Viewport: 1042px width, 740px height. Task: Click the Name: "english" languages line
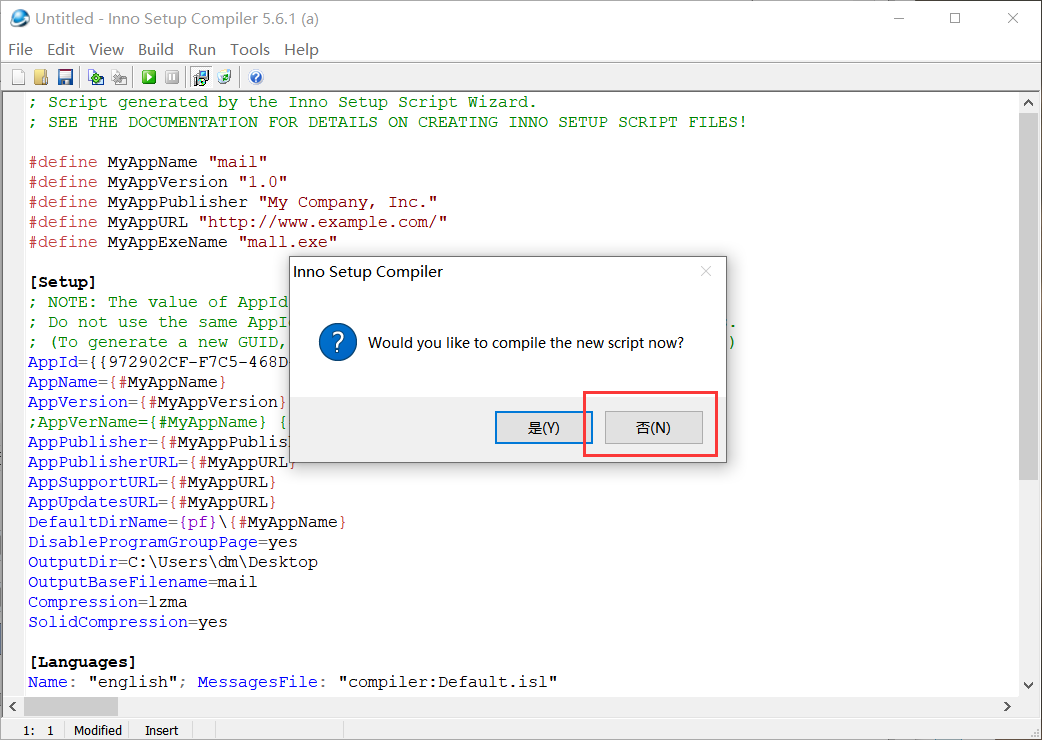click(292, 682)
